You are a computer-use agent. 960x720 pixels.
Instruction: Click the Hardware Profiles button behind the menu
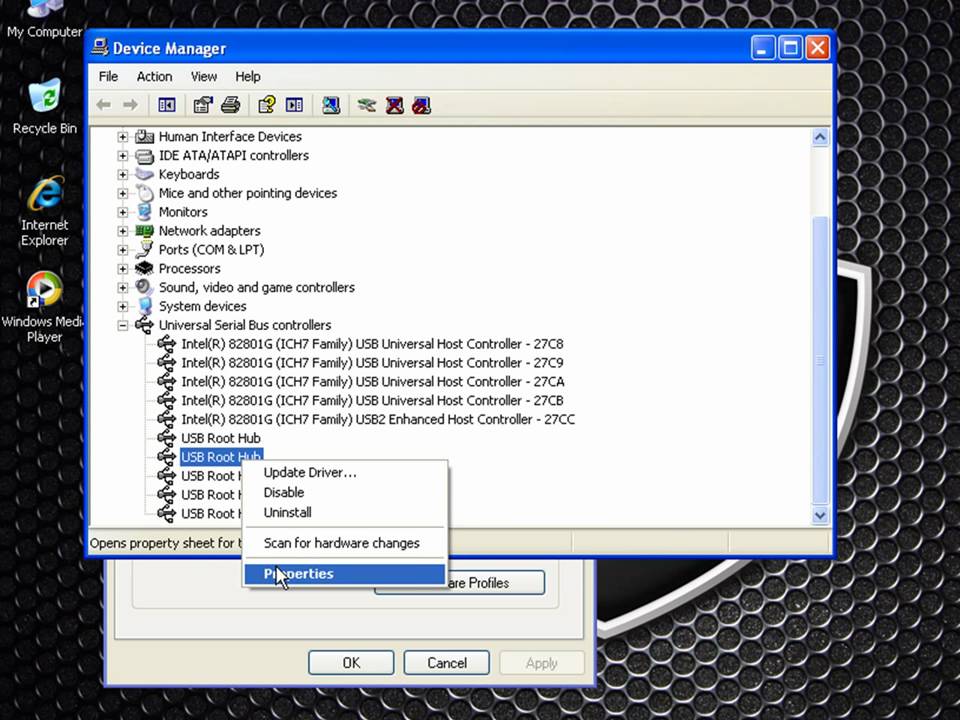(496, 583)
